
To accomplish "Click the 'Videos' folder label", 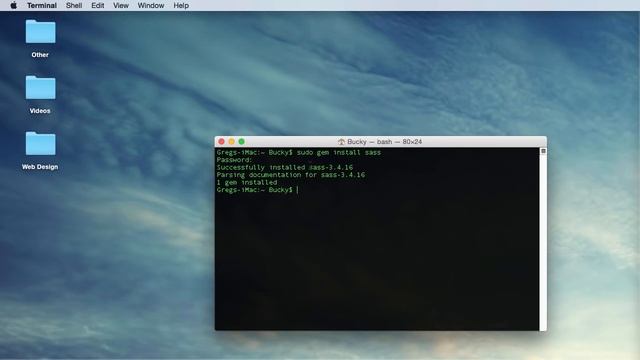I will click(x=40, y=111).
